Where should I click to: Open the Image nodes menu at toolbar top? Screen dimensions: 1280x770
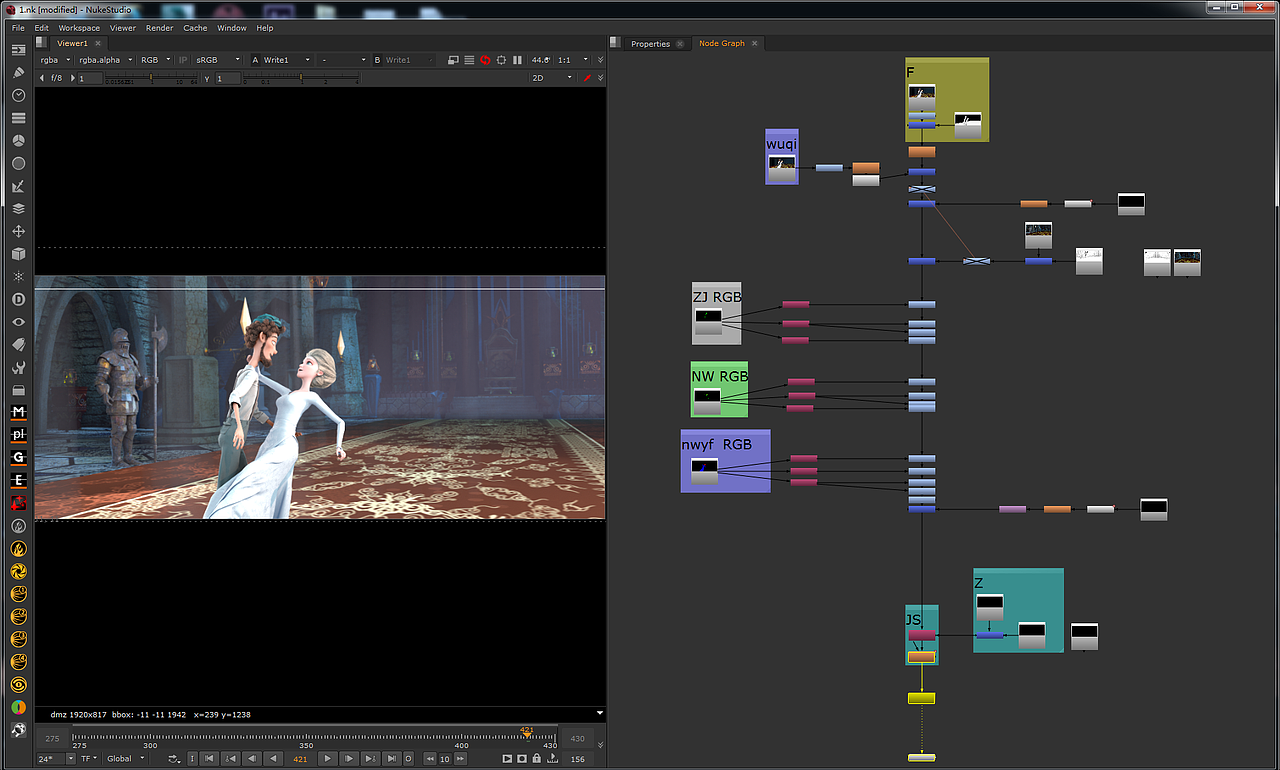tap(18, 50)
